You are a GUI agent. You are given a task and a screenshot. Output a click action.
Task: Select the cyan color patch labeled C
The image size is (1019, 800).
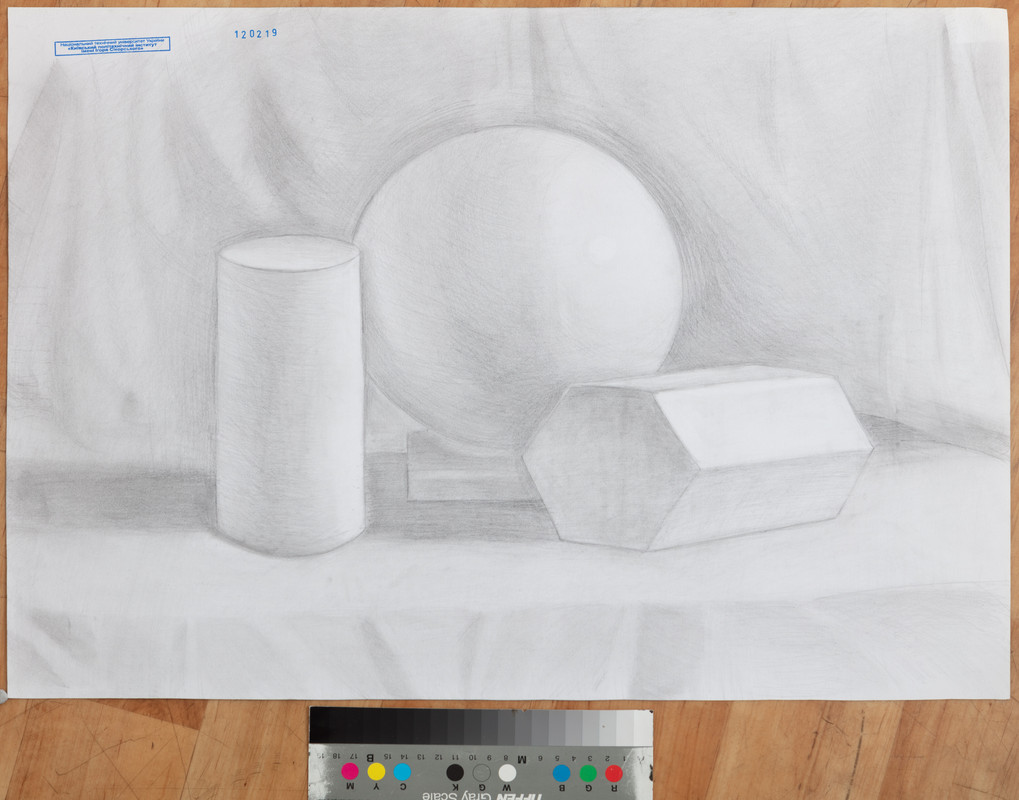click(x=402, y=771)
